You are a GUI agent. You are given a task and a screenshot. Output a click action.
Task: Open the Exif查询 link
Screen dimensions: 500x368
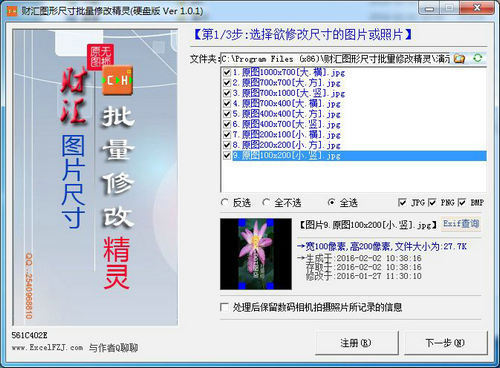461,224
